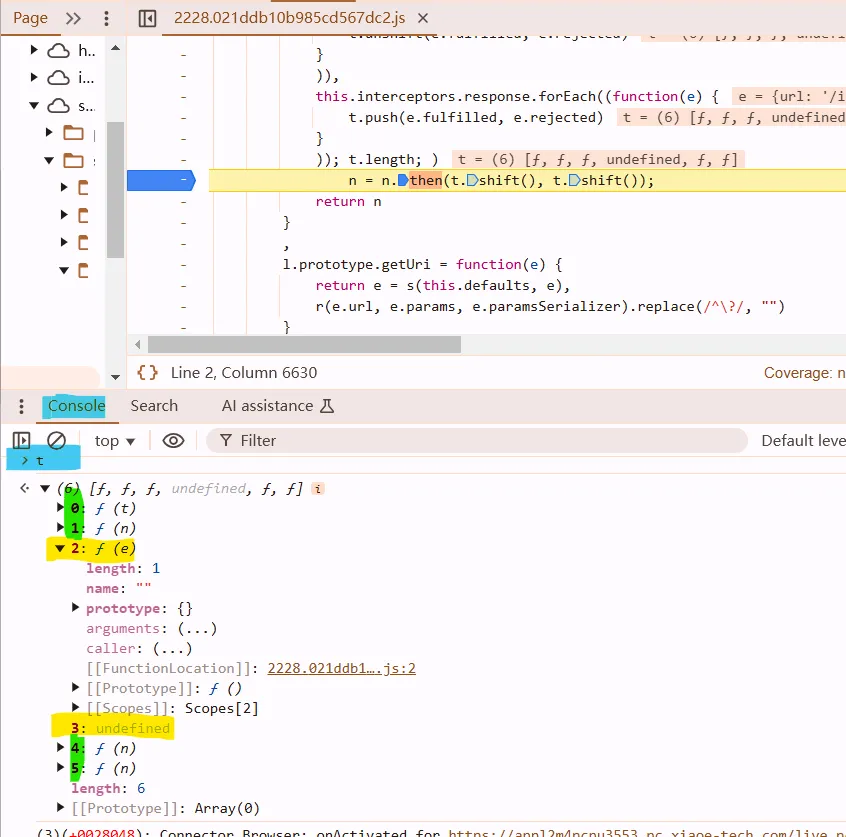Focus the console Filter input field
Screen dimensions: 846x837
coord(476,441)
